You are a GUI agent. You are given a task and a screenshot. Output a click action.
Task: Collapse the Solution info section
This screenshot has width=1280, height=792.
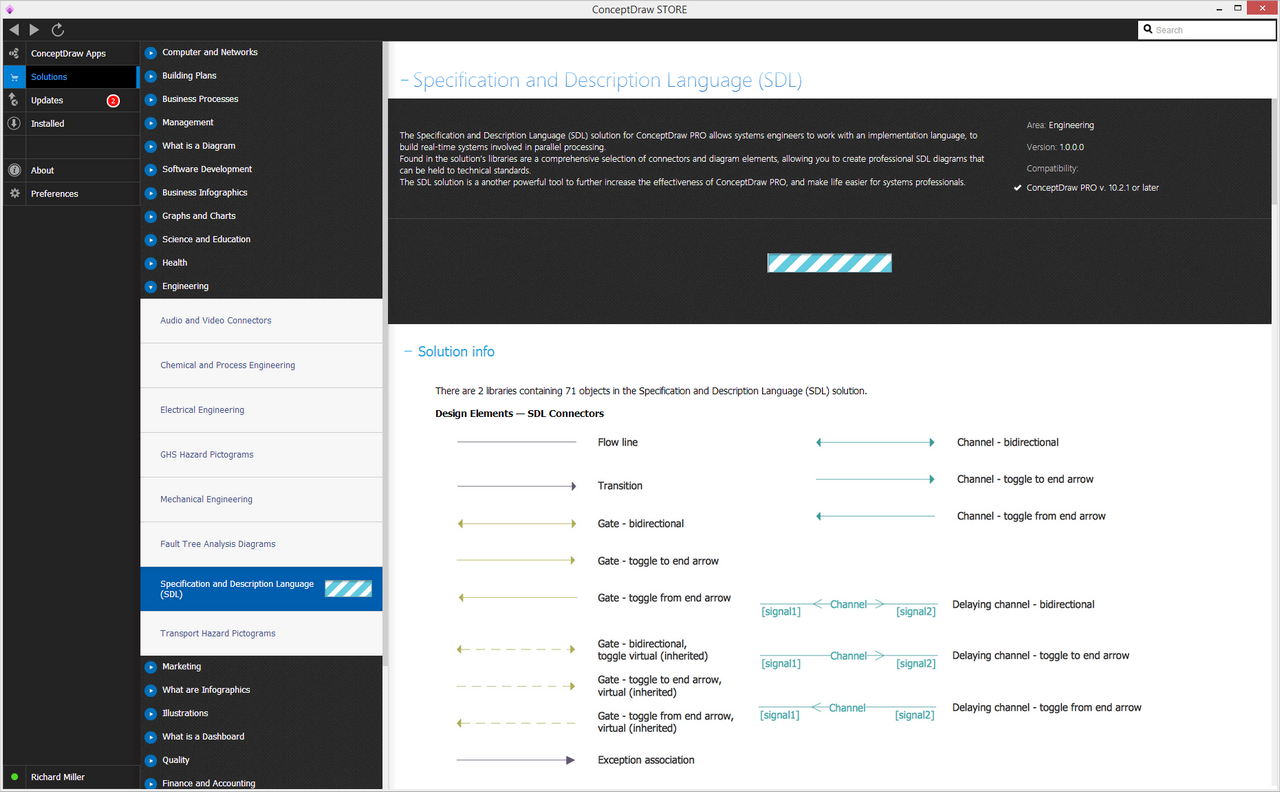pos(408,352)
